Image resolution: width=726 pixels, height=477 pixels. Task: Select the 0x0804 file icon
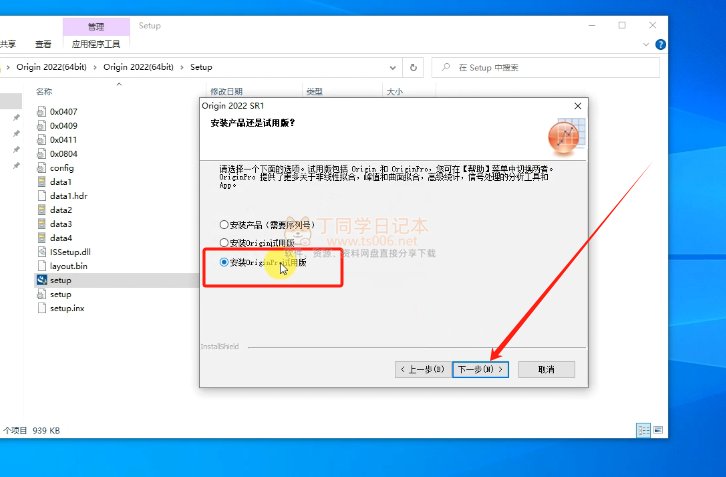pos(42,154)
